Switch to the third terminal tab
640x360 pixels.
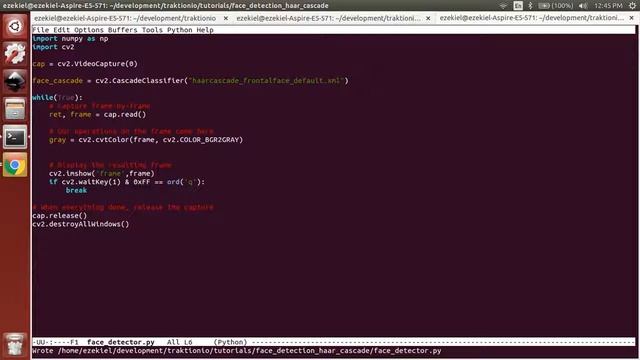pos(531,18)
